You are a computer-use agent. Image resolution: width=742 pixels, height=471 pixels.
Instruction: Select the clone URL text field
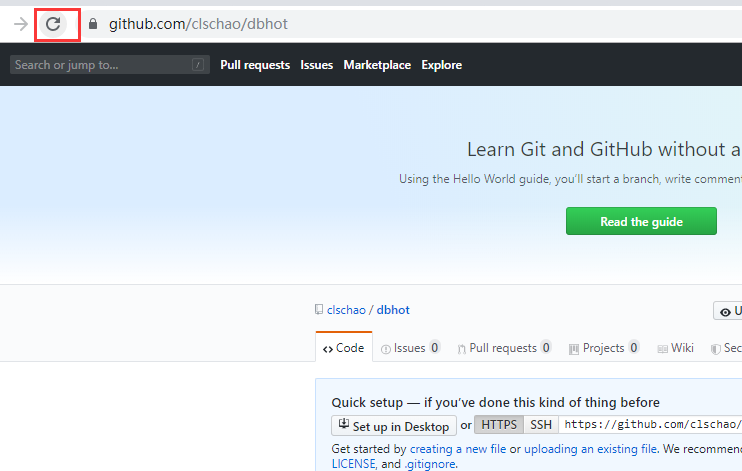click(x=650, y=425)
